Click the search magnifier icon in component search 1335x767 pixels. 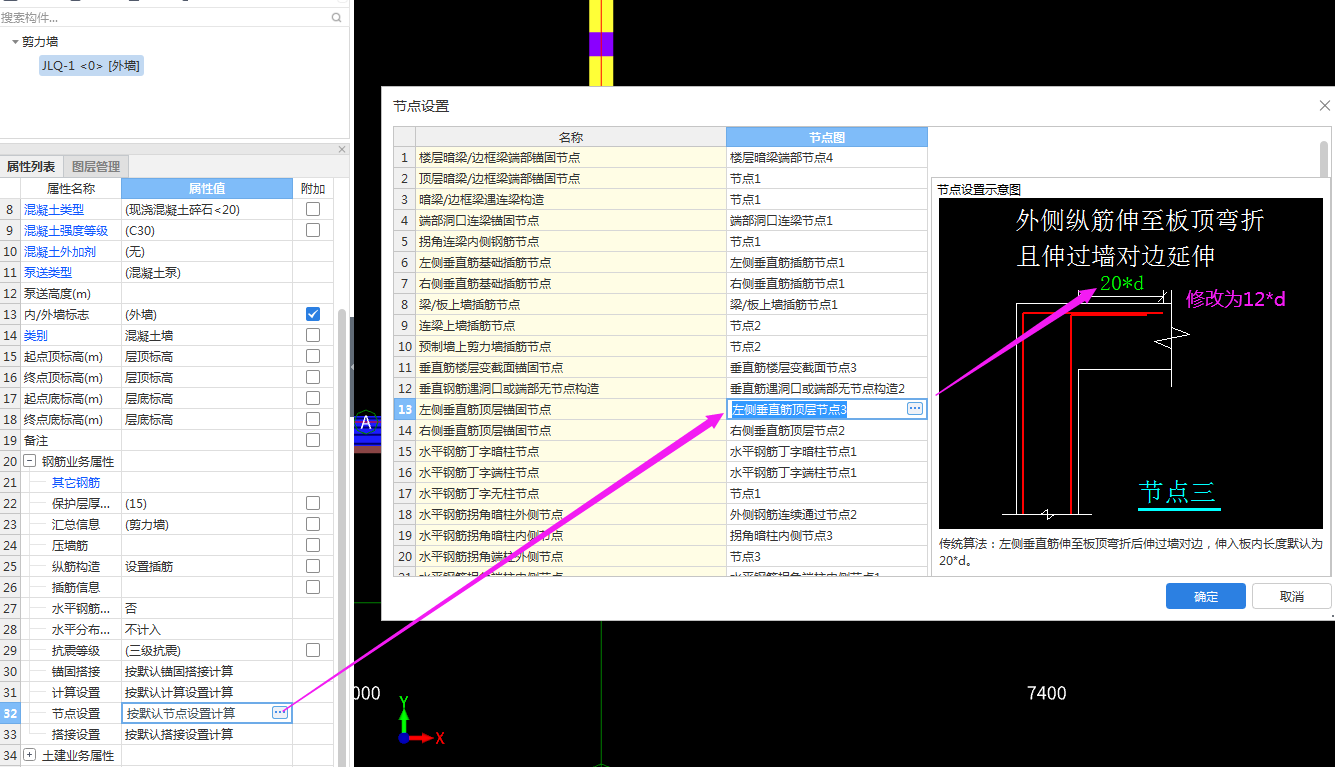click(337, 17)
